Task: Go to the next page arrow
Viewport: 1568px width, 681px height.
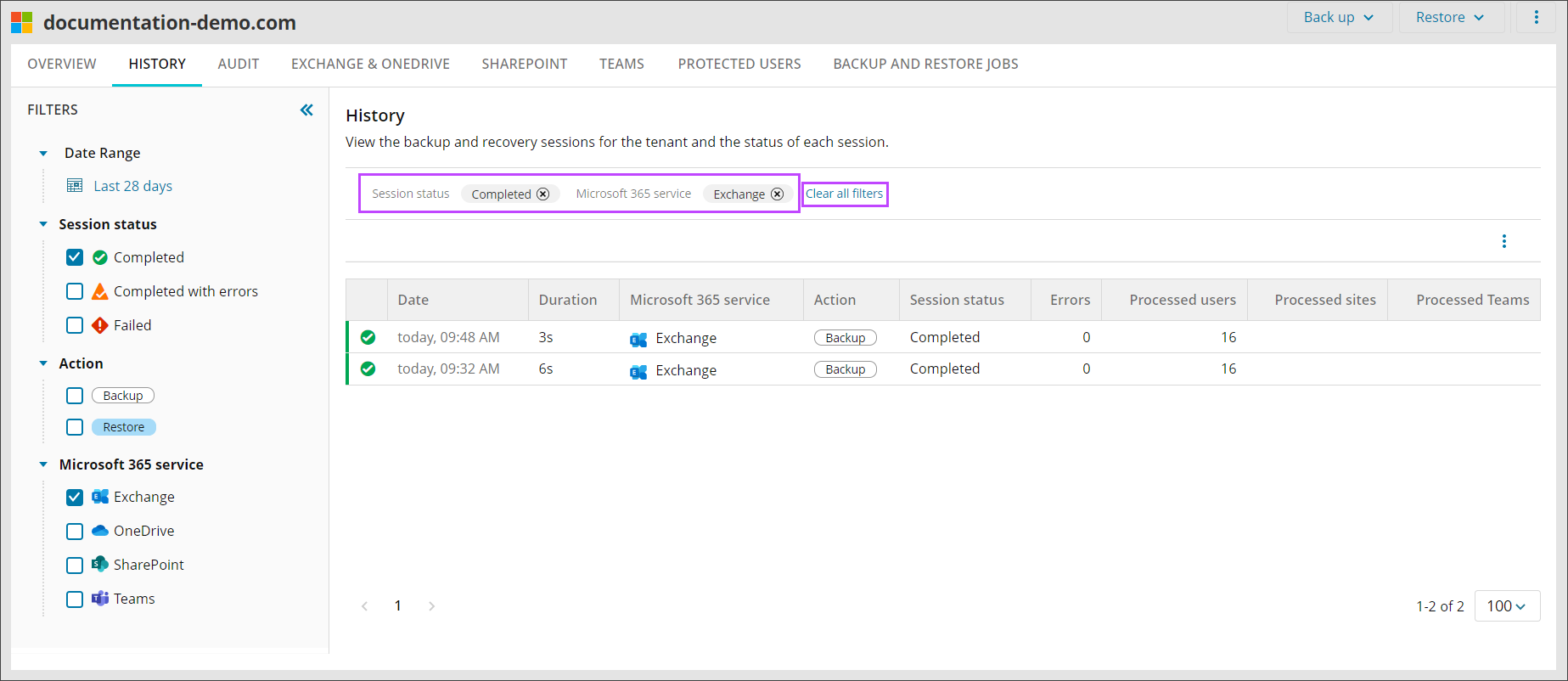Action: pyautogui.click(x=431, y=606)
